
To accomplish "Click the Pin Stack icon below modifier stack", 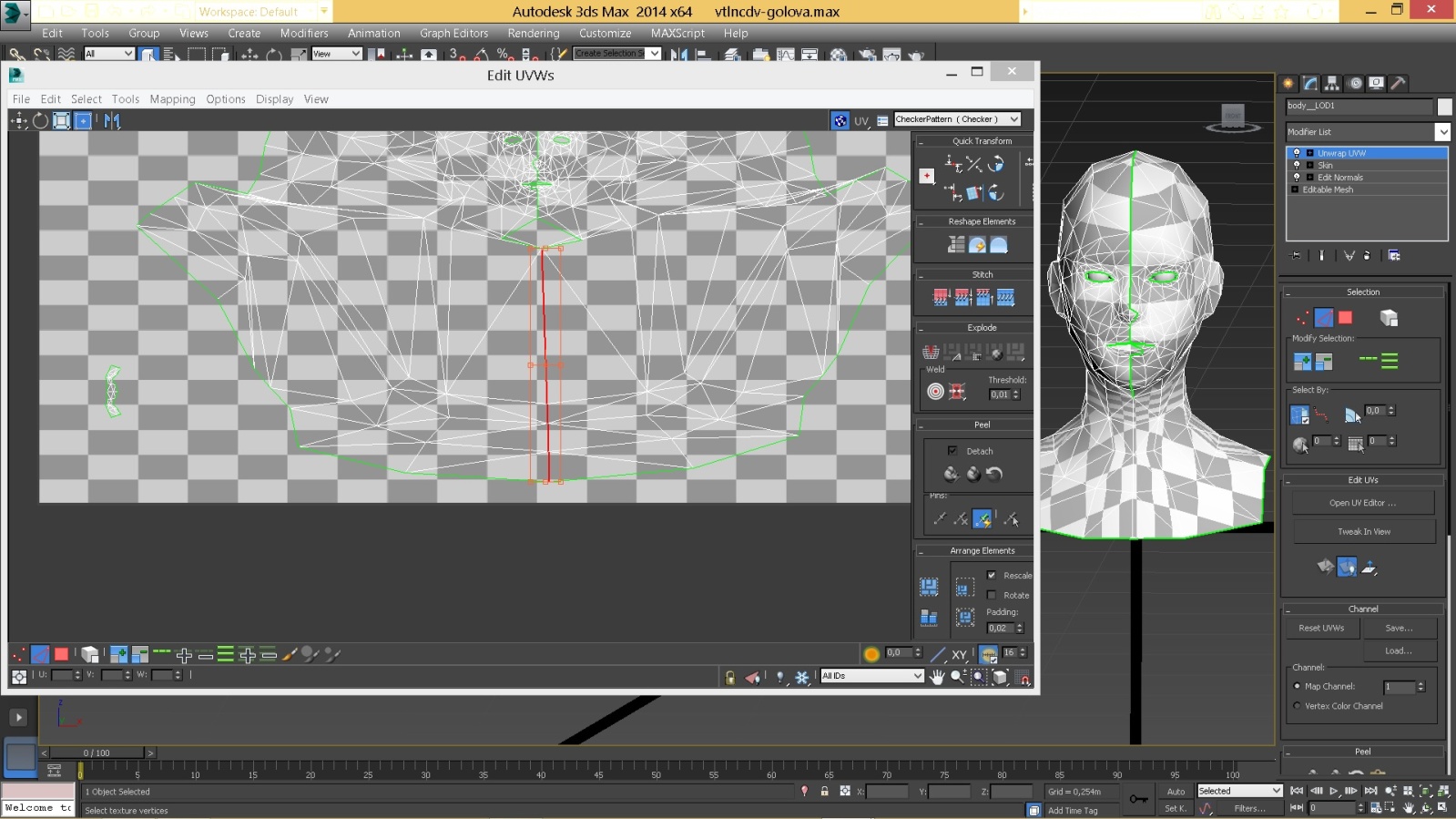I will pos(1297,255).
